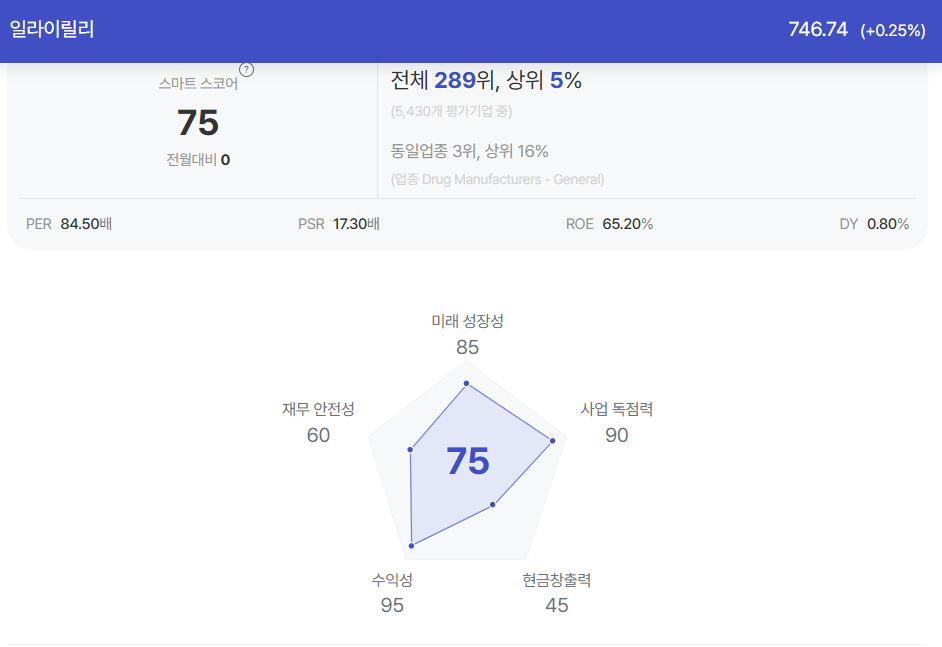Click the ROE 65.20% metric

[609, 224]
